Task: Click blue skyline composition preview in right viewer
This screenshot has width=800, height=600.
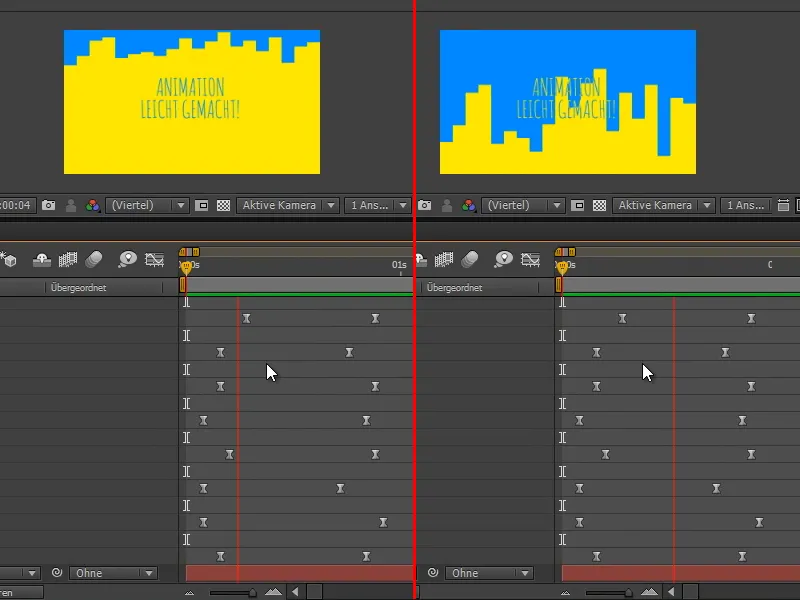Action: [x=568, y=102]
